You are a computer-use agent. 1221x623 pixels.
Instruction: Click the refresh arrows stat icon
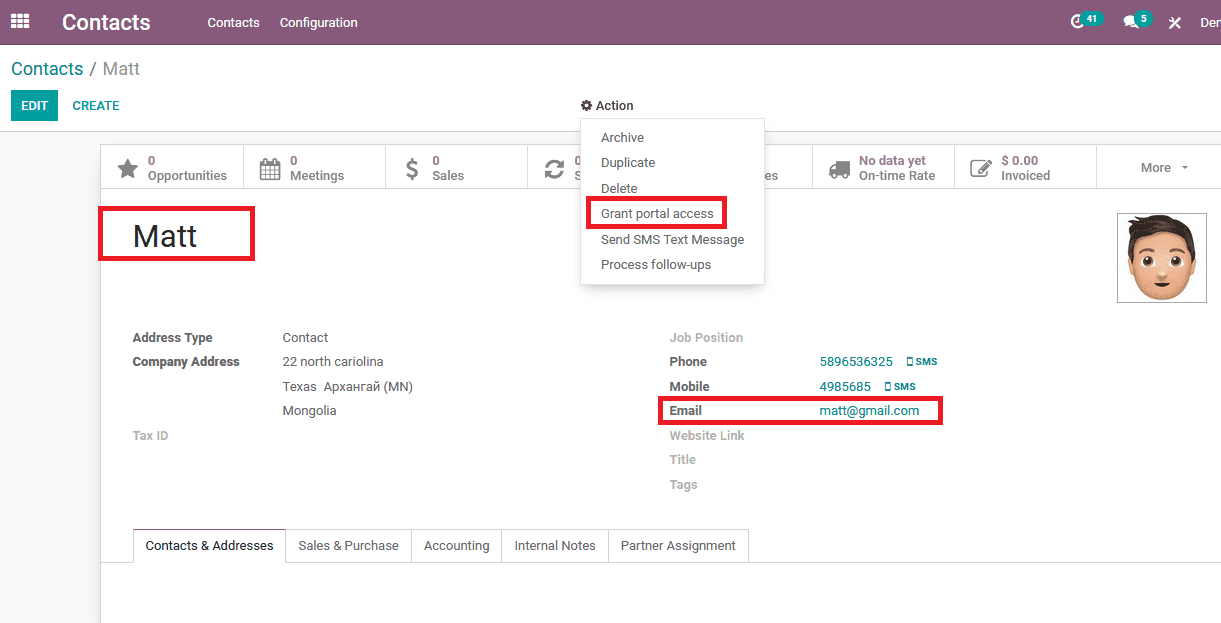(554, 168)
